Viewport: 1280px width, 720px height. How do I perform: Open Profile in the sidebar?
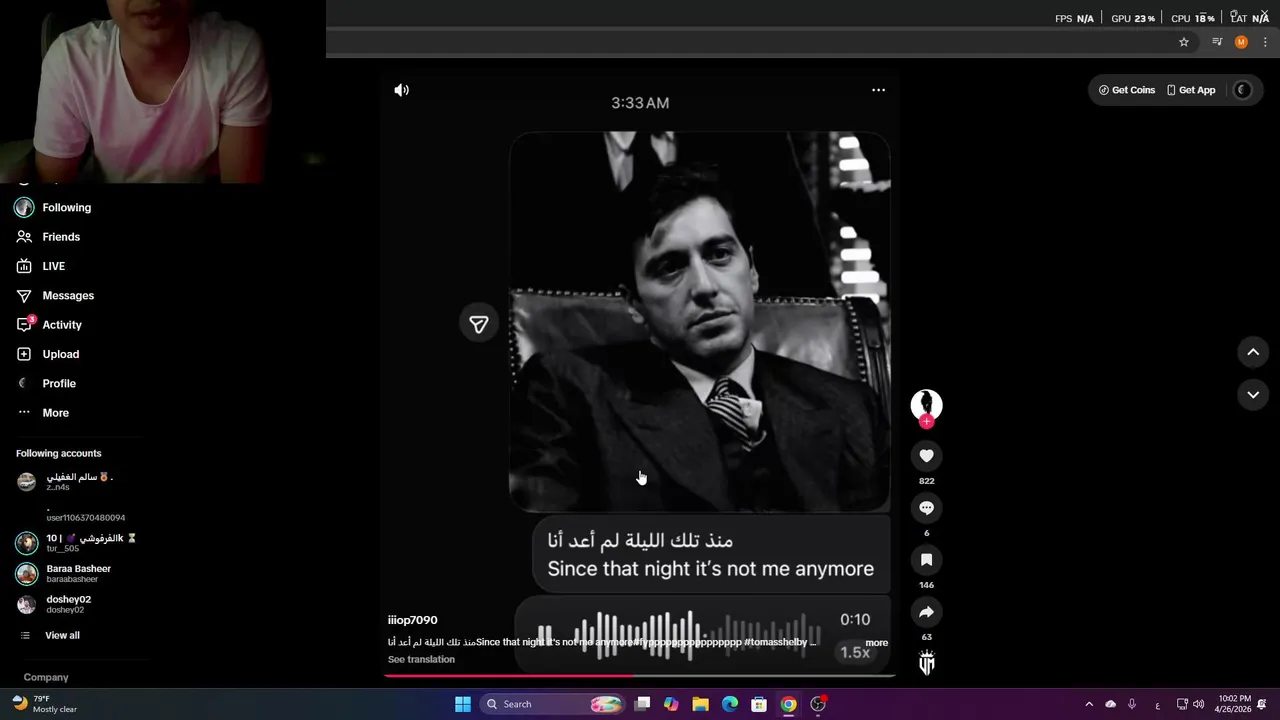(46, 384)
